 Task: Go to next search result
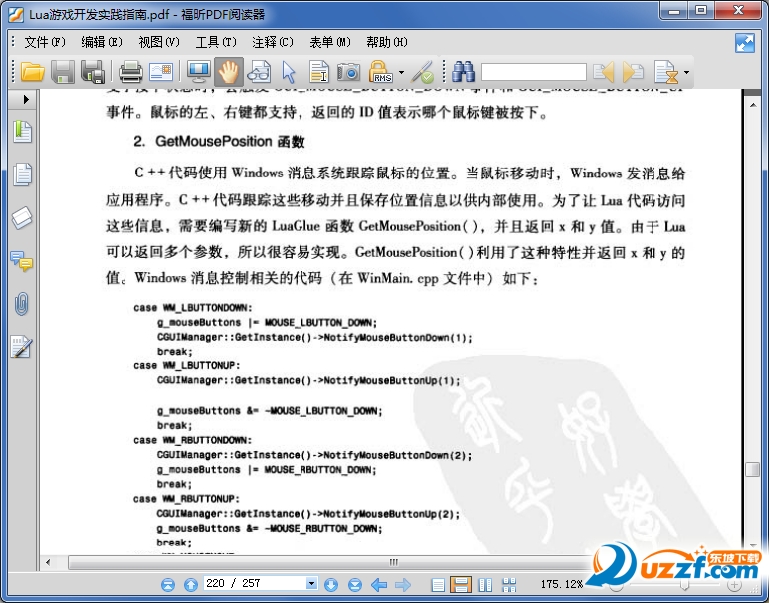[633, 73]
